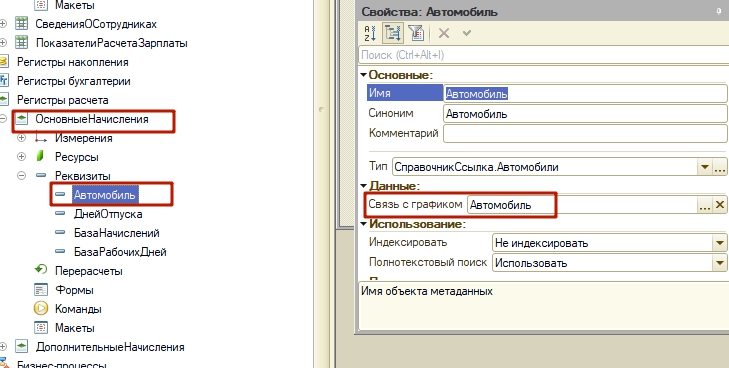Click the Связь с графиком value field
This screenshot has height=368, width=729.
pyautogui.click(x=582, y=205)
